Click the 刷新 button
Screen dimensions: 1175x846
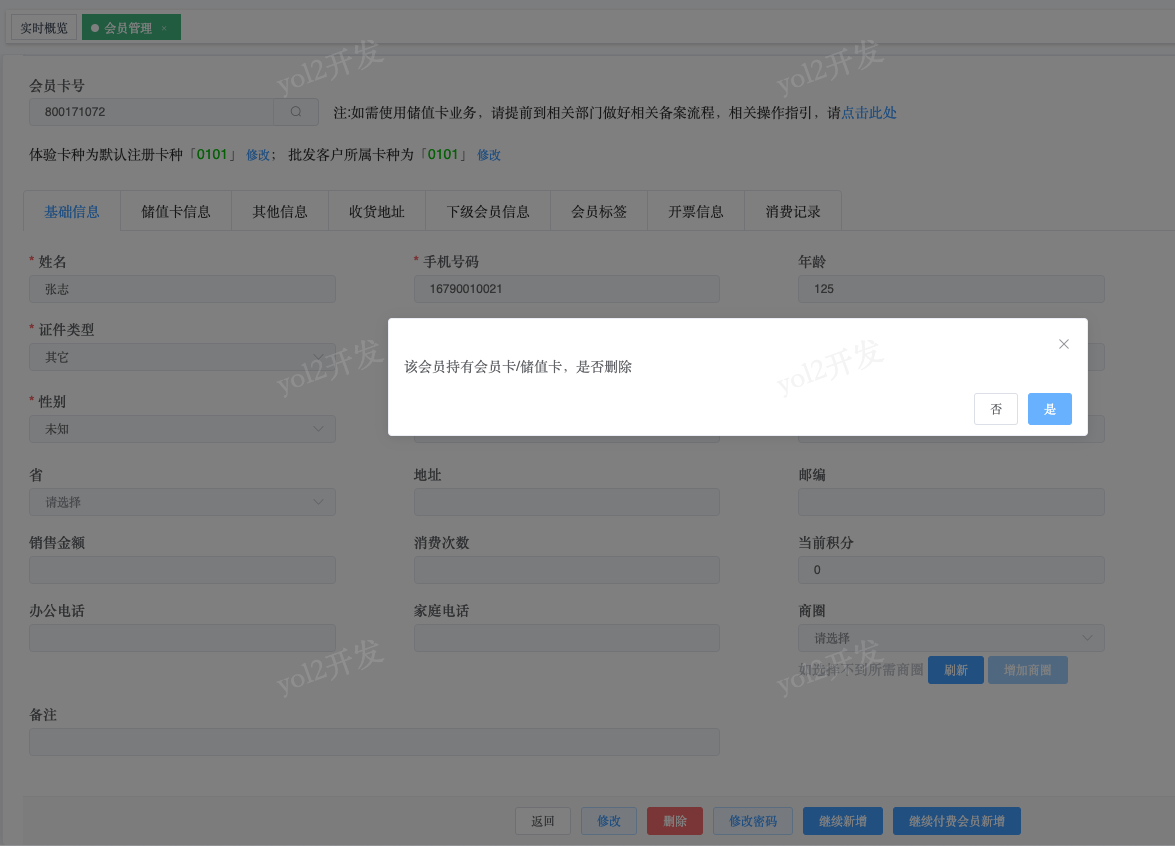click(955, 670)
